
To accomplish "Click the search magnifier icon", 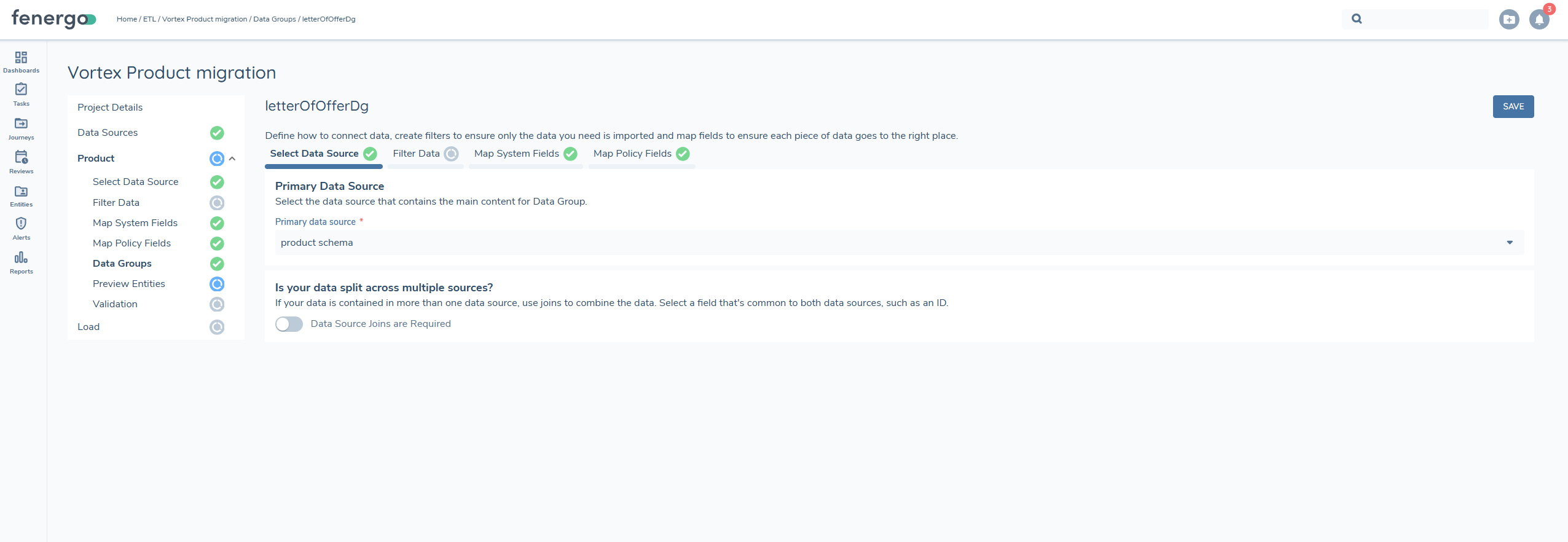I will point(1357,19).
